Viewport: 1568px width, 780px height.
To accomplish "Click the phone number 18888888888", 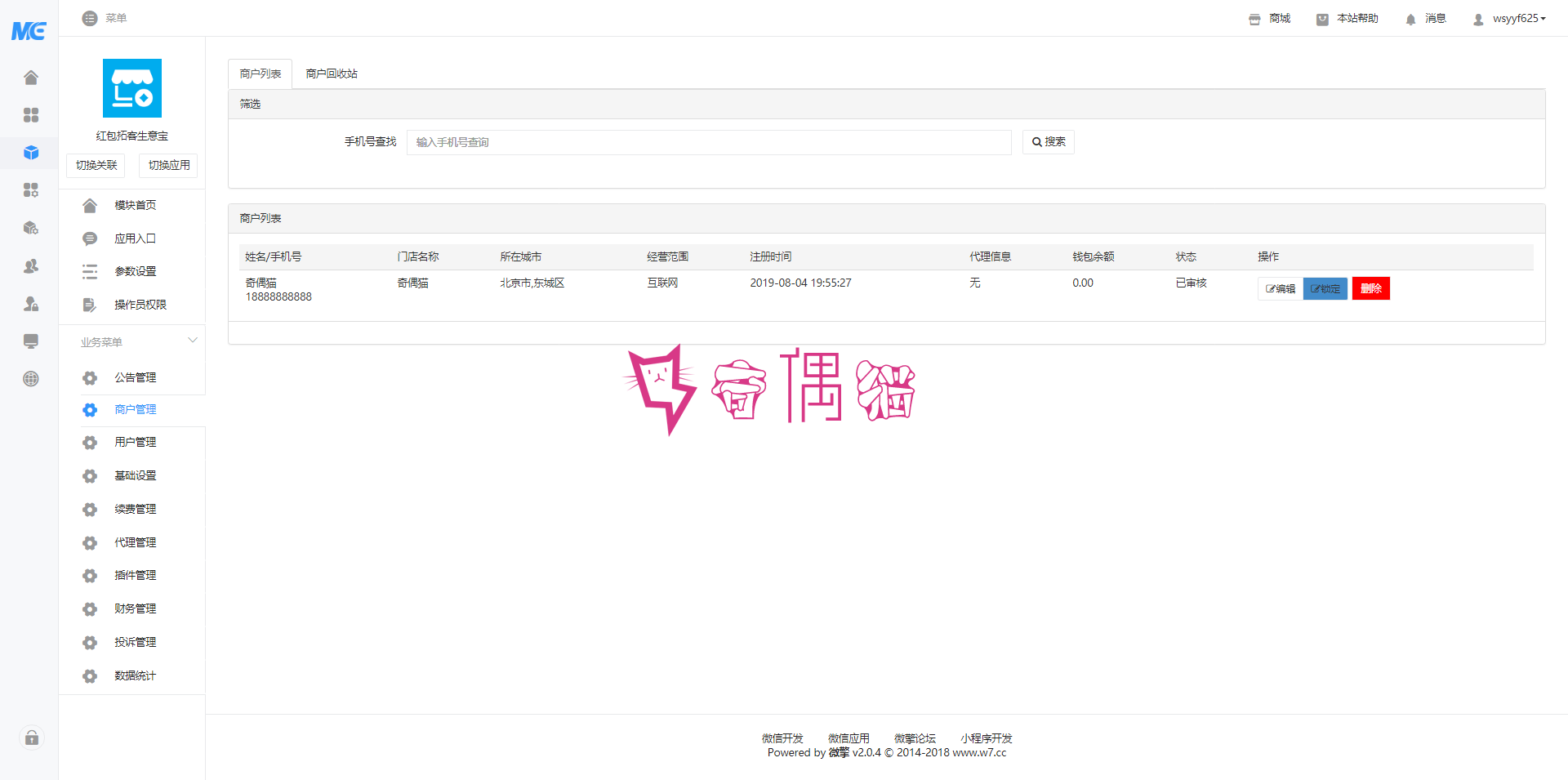I will [278, 297].
